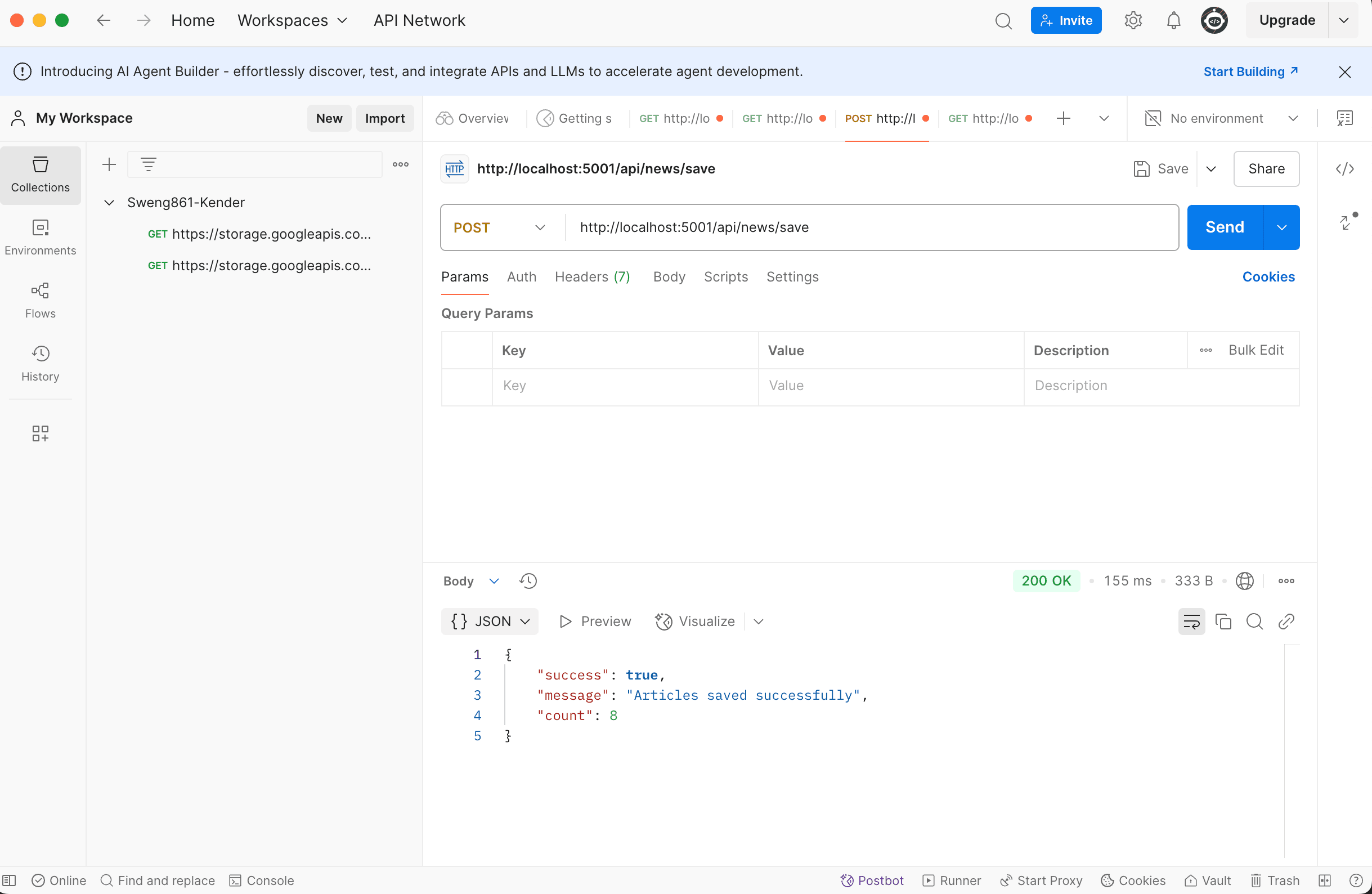Open Postbot in the status bar
The width and height of the screenshot is (1372, 894).
[x=872, y=880]
